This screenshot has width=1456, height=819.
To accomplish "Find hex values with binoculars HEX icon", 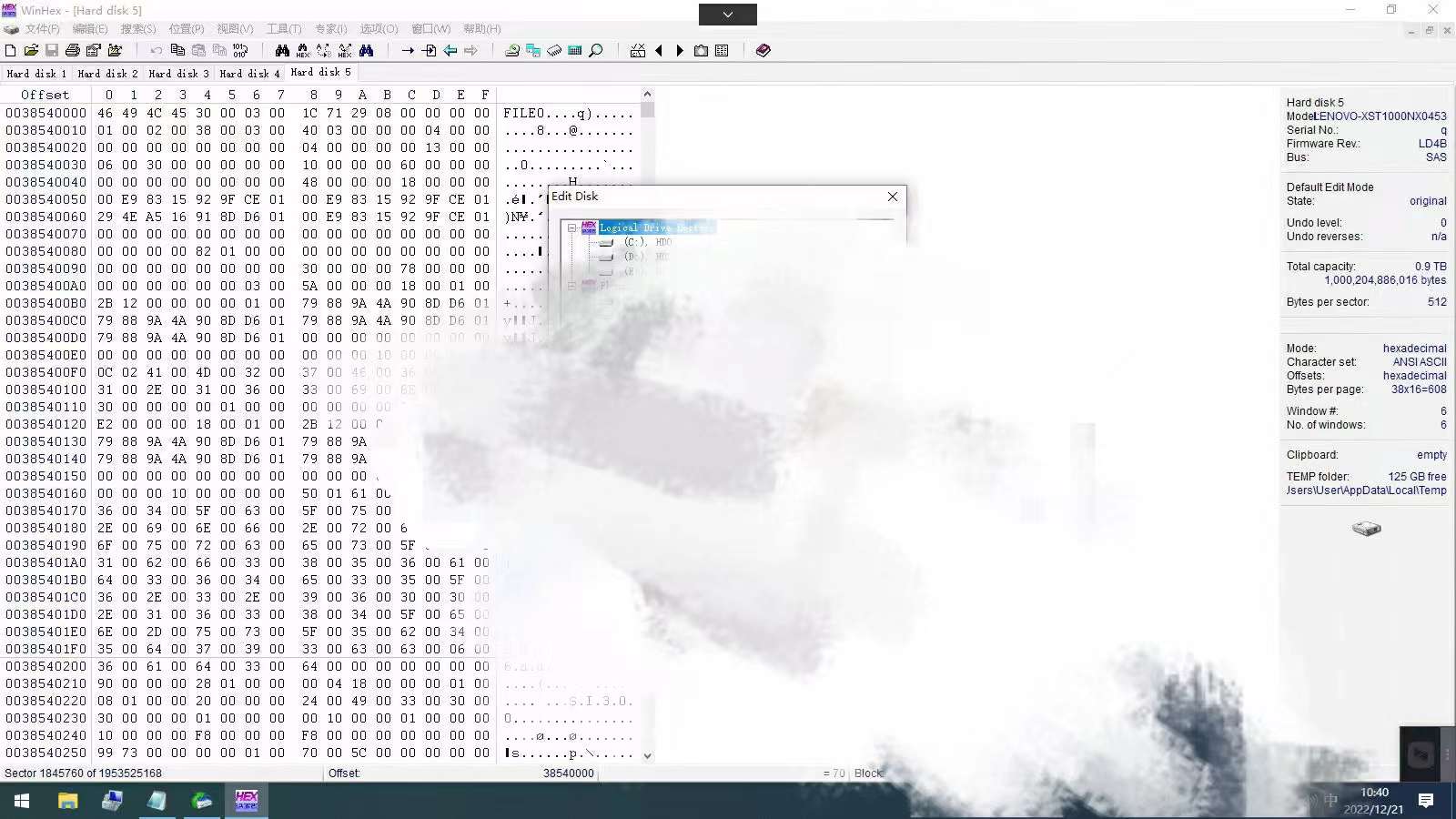I will [x=303, y=51].
